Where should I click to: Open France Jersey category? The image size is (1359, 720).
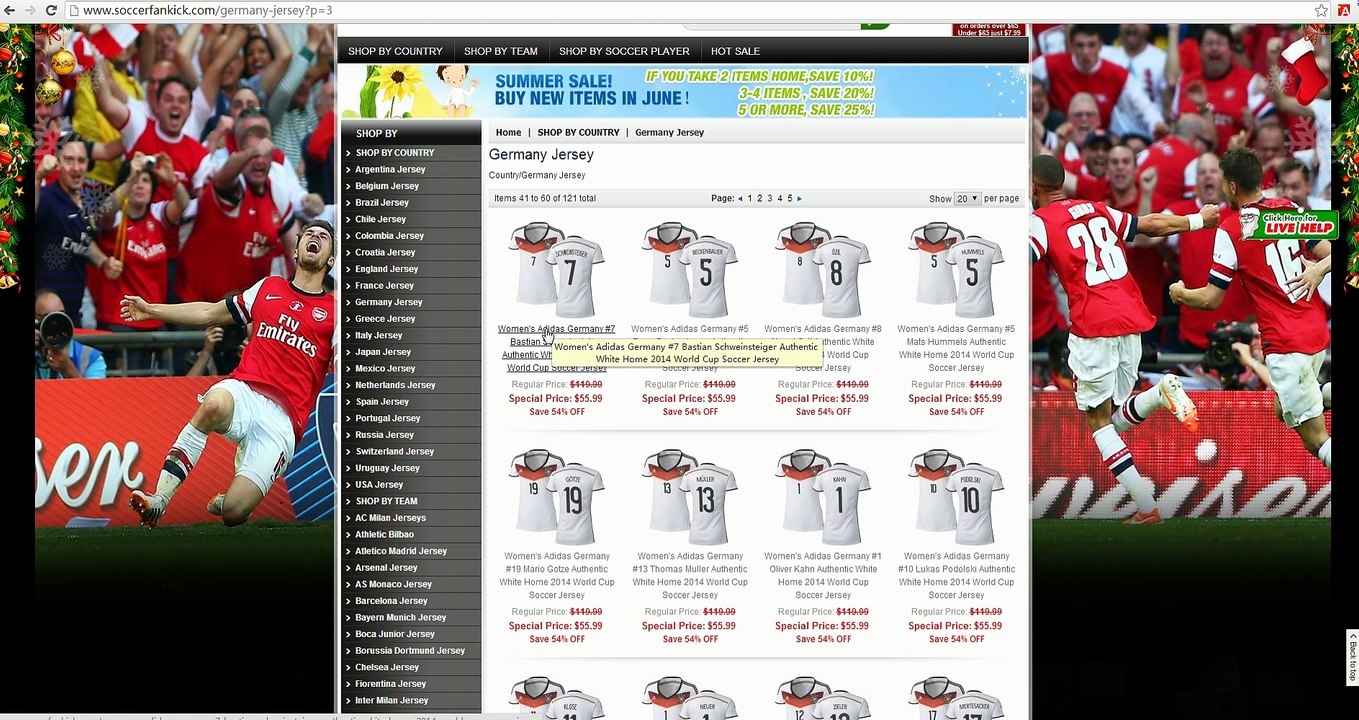[384, 286]
